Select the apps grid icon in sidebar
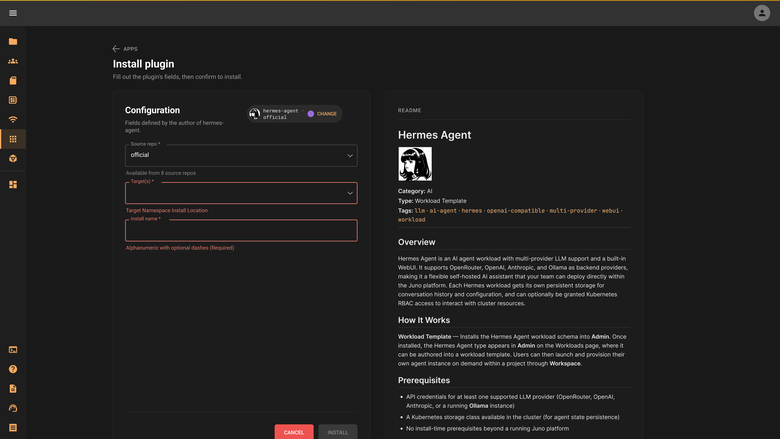Image resolution: width=780 pixels, height=439 pixels. coord(13,139)
